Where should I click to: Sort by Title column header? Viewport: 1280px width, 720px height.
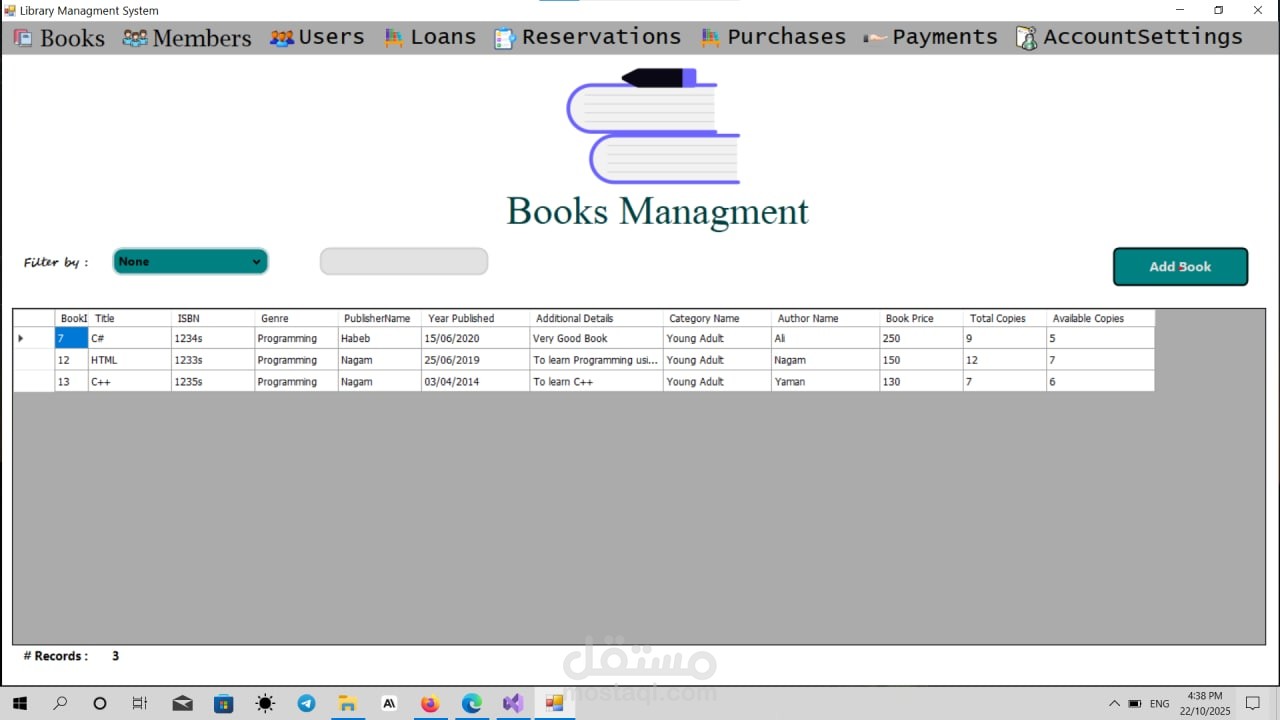[129, 318]
